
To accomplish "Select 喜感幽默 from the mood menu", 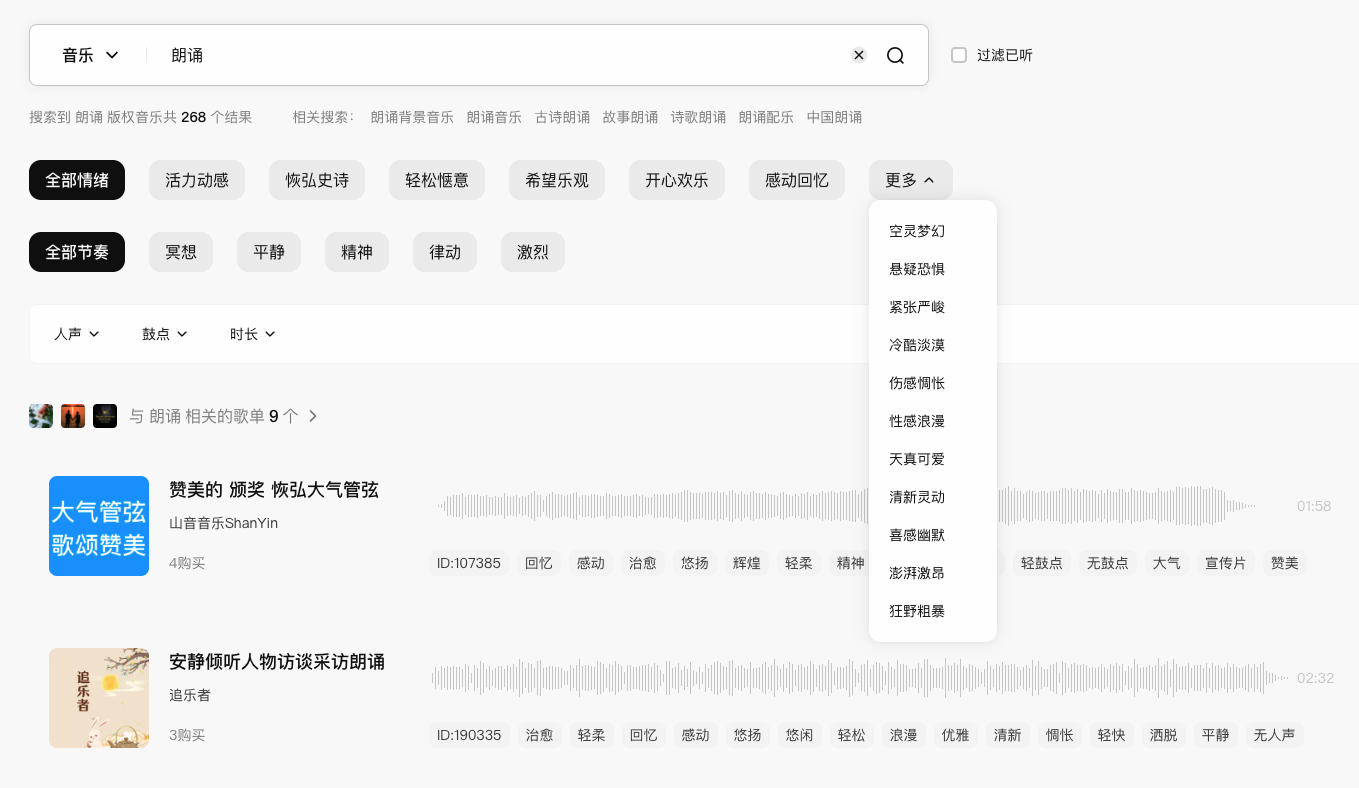I will [917, 535].
